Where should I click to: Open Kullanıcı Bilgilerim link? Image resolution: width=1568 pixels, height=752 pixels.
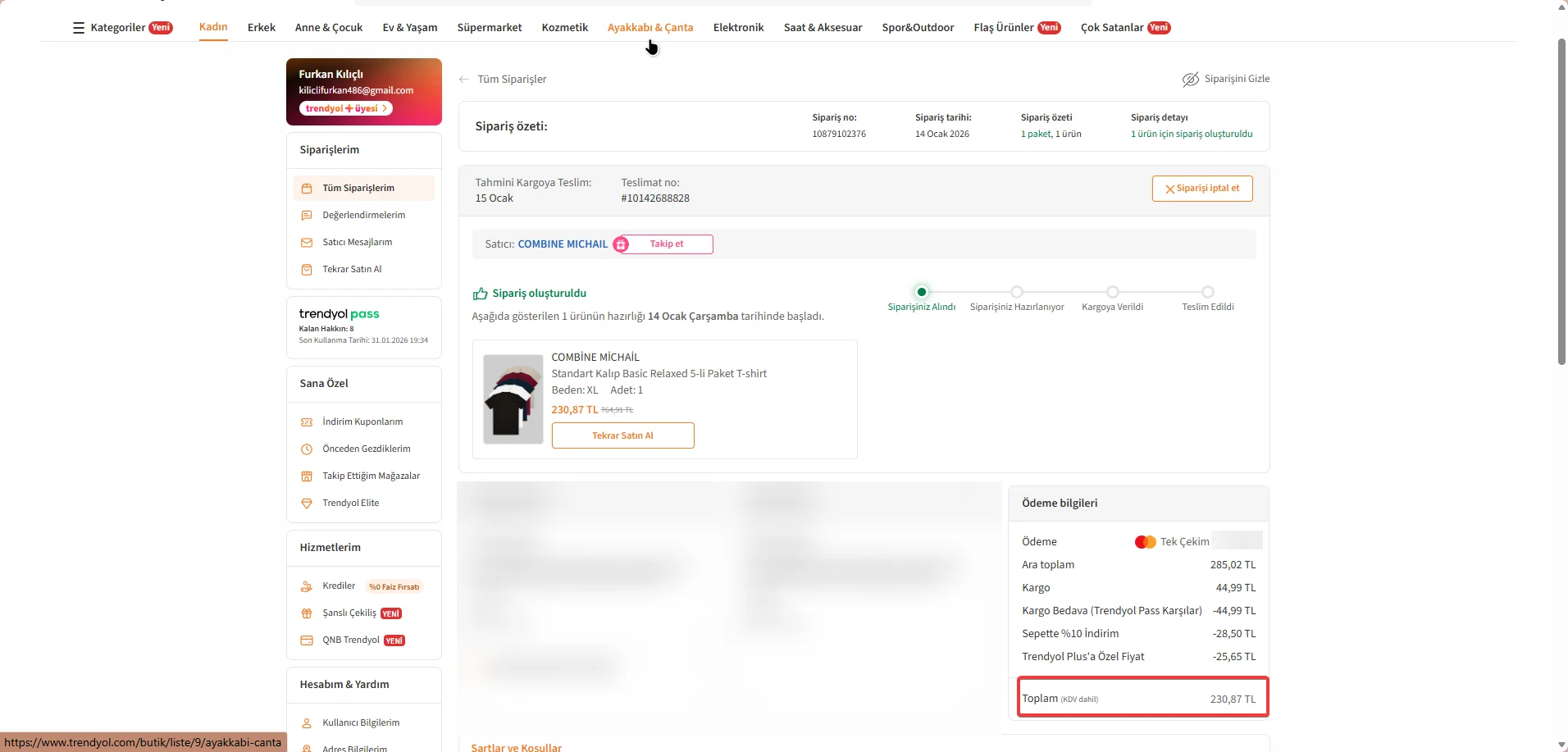click(361, 723)
